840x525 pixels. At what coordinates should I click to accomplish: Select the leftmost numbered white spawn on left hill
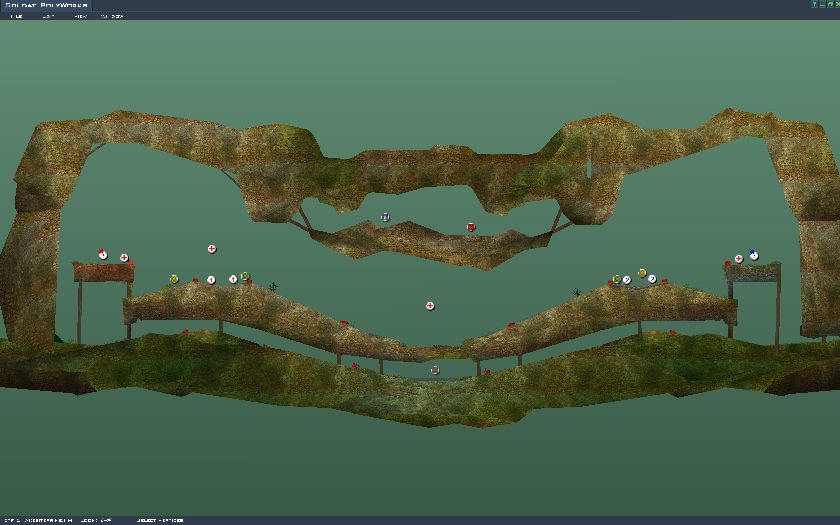(211, 280)
